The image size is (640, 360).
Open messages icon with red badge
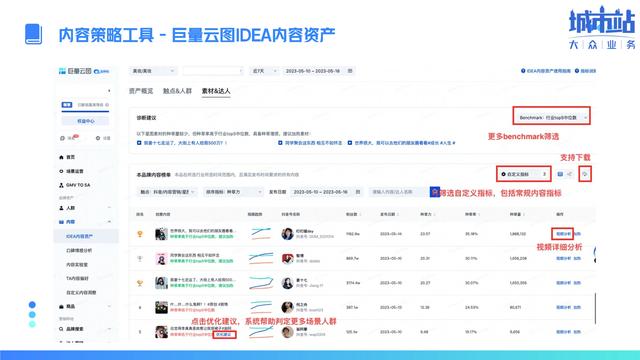click(62, 138)
